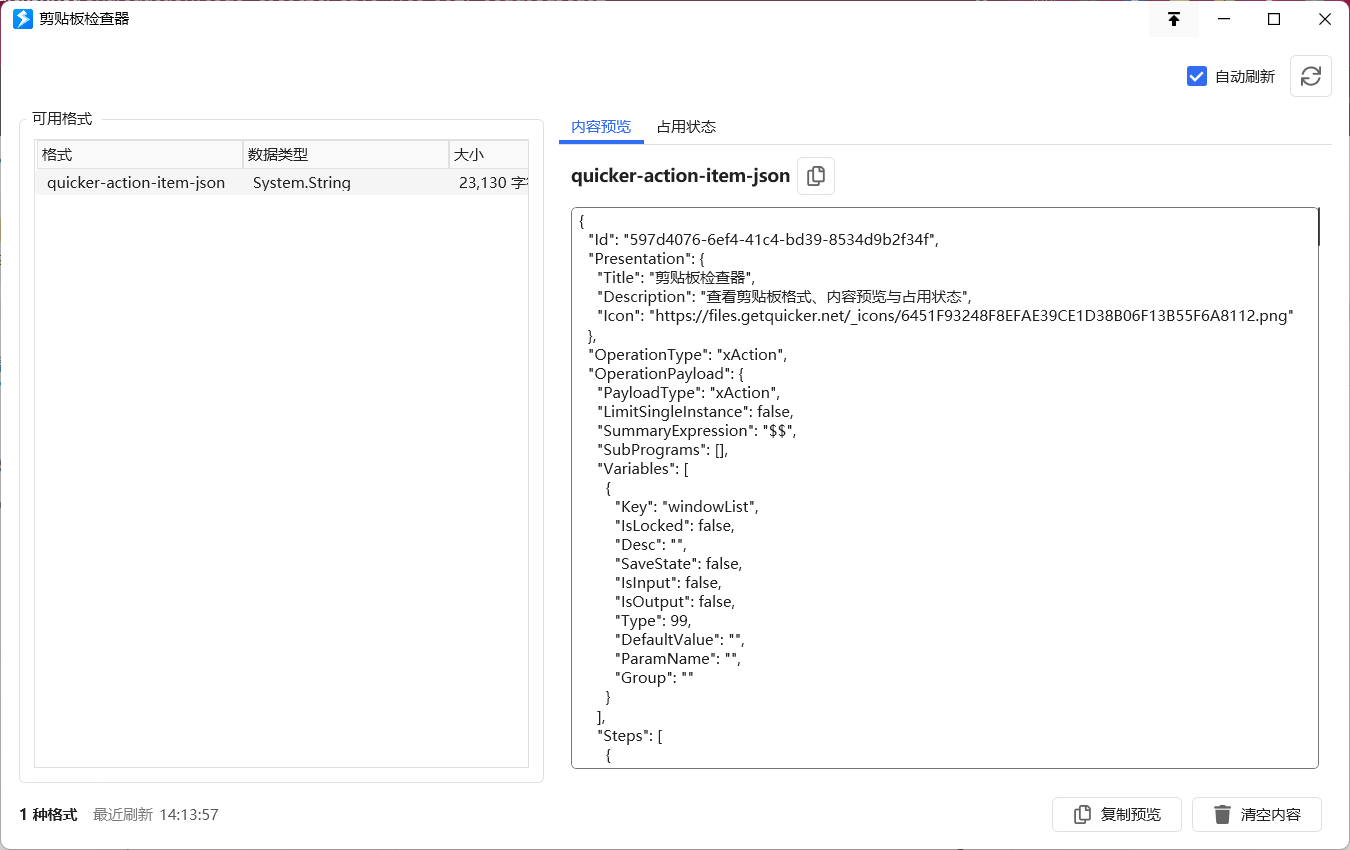Click the app logo in title bar
The image size is (1350, 850).
(22, 19)
